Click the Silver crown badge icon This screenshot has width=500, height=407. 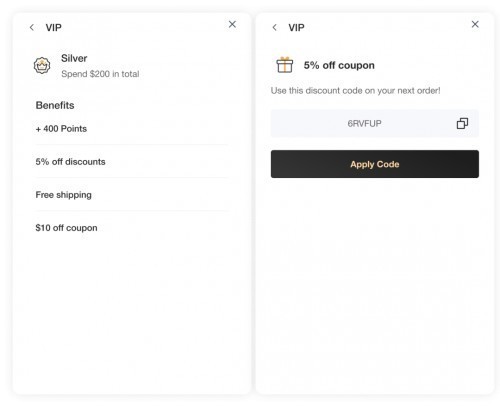[42, 65]
